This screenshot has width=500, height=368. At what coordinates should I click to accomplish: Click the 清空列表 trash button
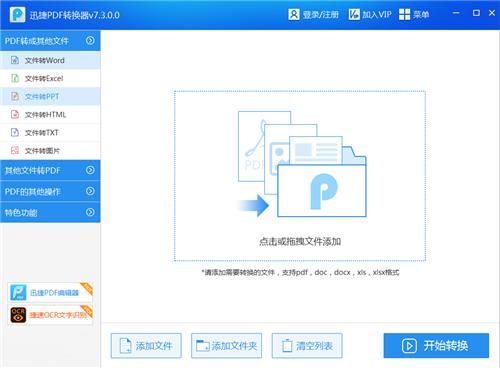[x=307, y=346]
